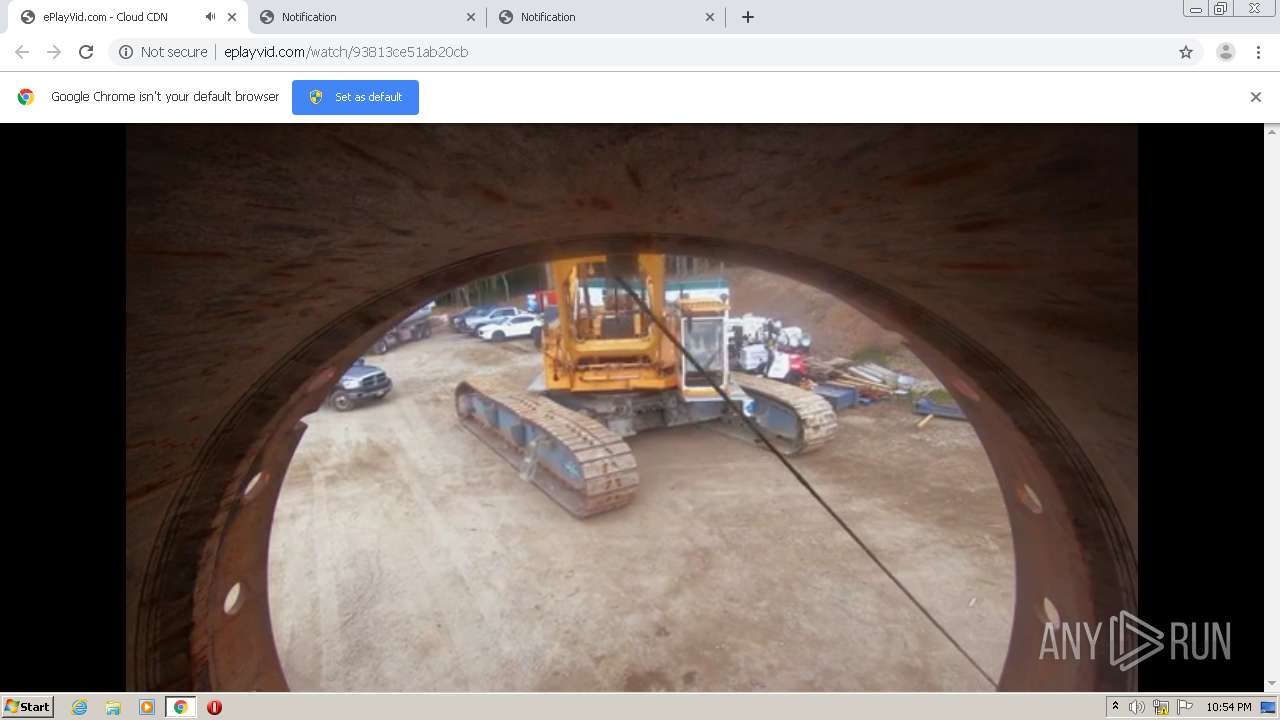Click Show desktop button
The height and width of the screenshot is (720, 1280).
tap(1269, 707)
